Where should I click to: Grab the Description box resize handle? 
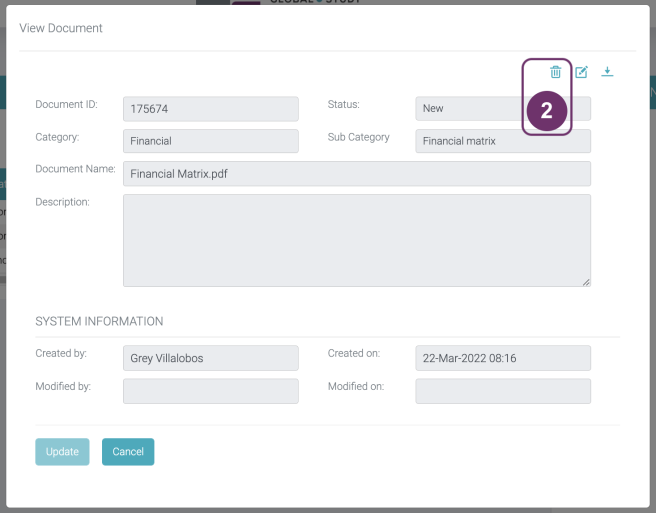click(585, 282)
